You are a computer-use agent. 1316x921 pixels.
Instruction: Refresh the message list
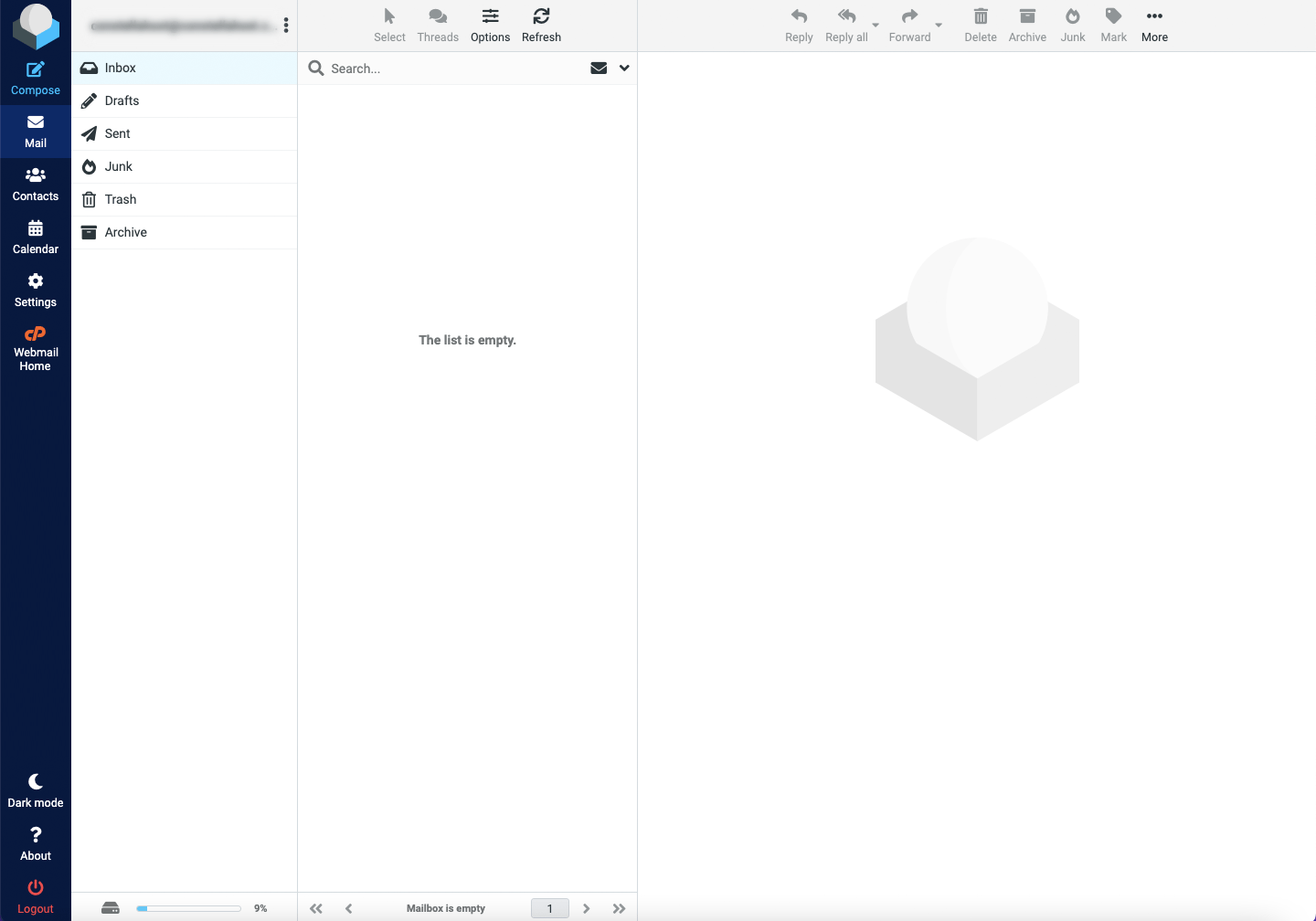point(541,26)
